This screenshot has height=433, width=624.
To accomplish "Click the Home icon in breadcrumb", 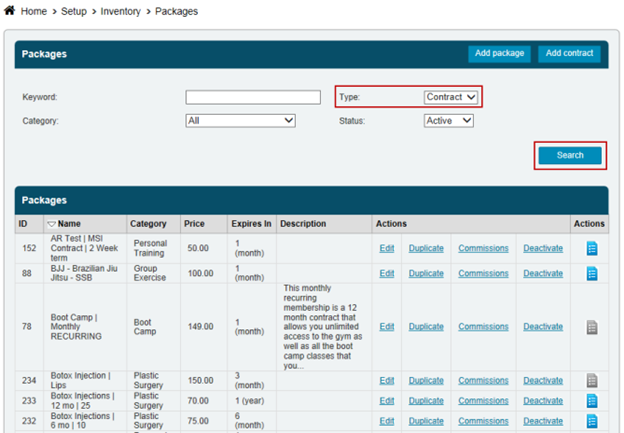I will pyautogui.click(x=9, y=11).
